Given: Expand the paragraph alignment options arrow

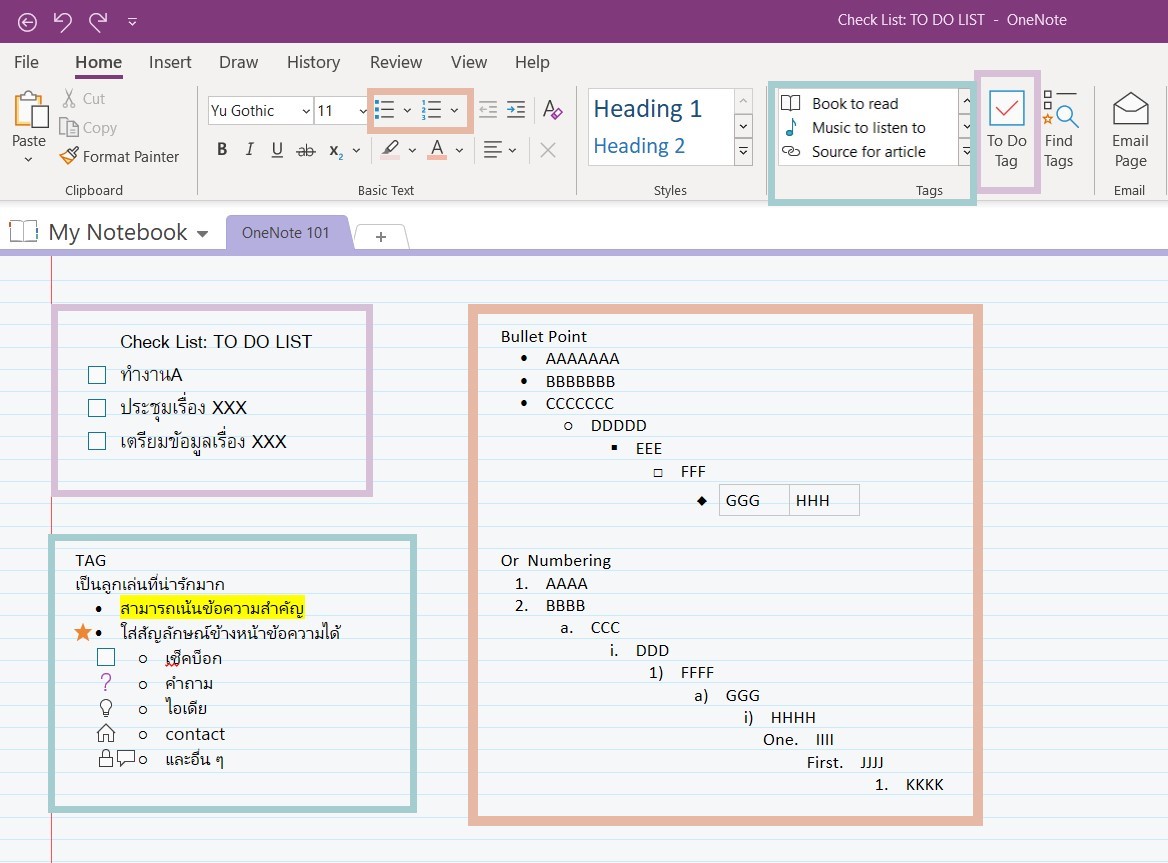Looking at the screenshot, I should point(512,150).
